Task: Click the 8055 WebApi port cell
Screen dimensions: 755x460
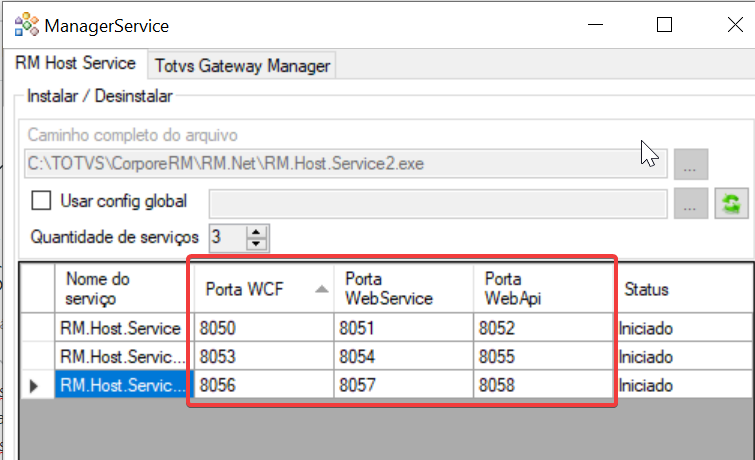Action: (543, 356)
